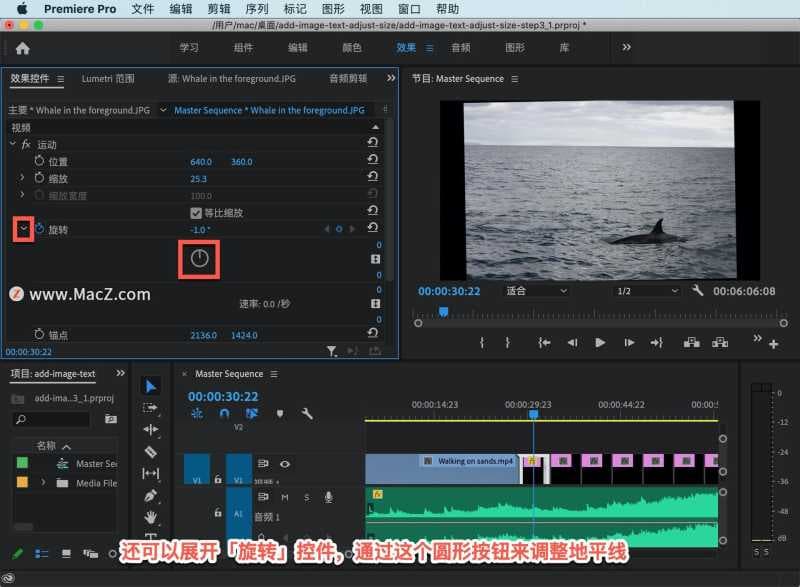The image size is (800, 587).
Task: Click the circular rotation dial button
Action: pos(198,259)
